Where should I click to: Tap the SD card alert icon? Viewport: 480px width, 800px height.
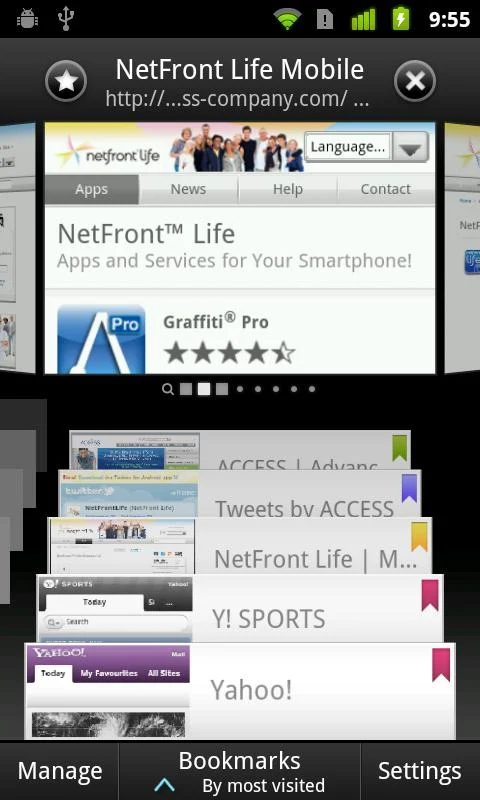[325, 19]
